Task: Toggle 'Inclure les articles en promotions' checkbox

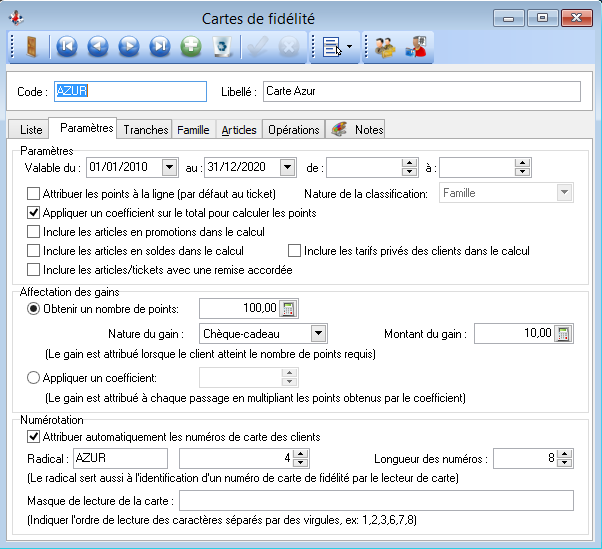Action: tap(35, 232)
